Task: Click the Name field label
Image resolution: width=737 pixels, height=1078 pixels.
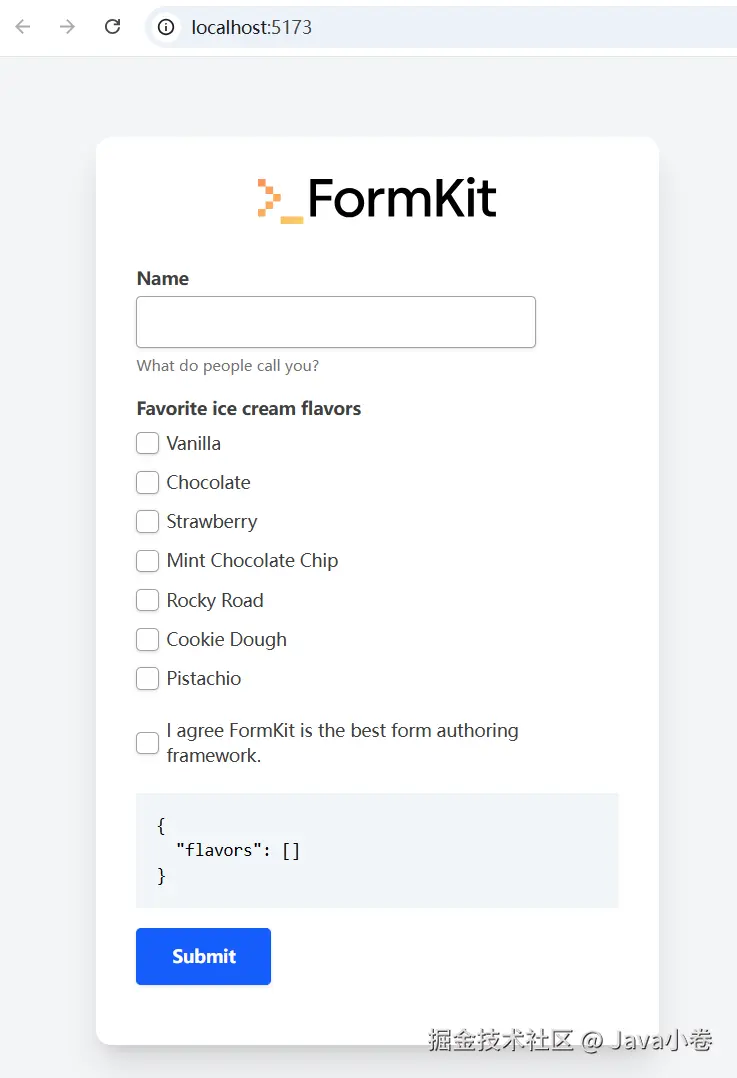Action: click(x=162, y=278)
